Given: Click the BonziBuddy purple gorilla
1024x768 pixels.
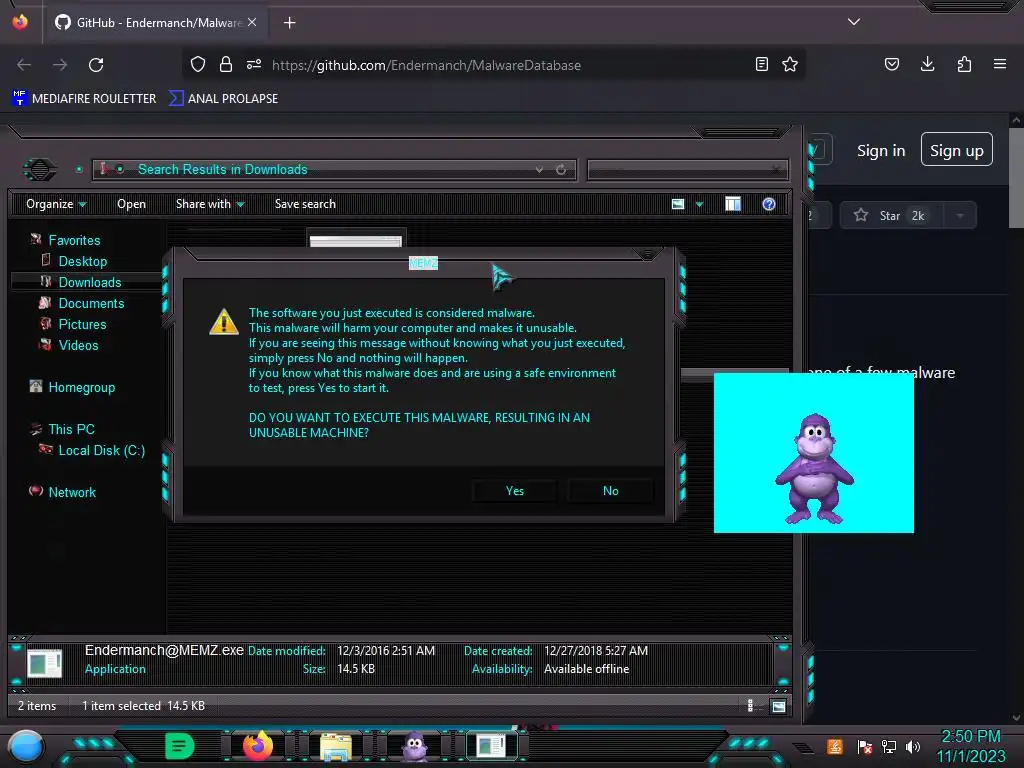Looking at the screenshot, I should tap(814, 468).
